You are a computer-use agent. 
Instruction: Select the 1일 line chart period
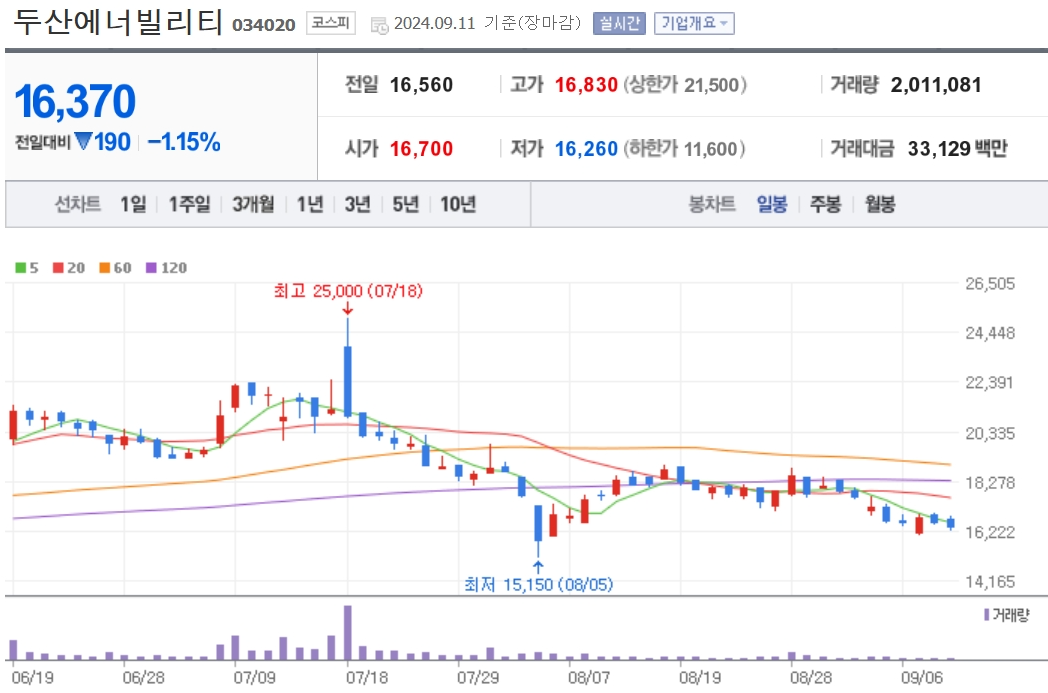tap(133, 204)
